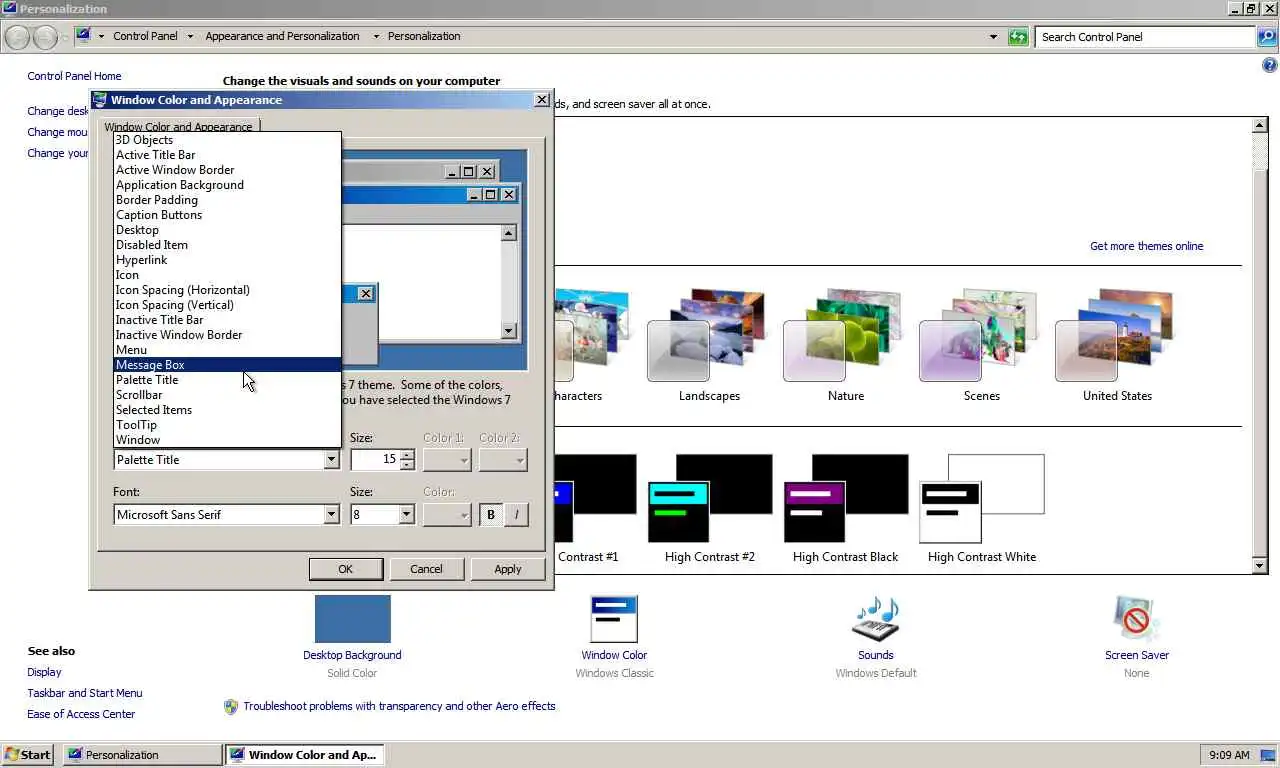
Task: Click themes list scroll up arrow
Action: 1260,126
